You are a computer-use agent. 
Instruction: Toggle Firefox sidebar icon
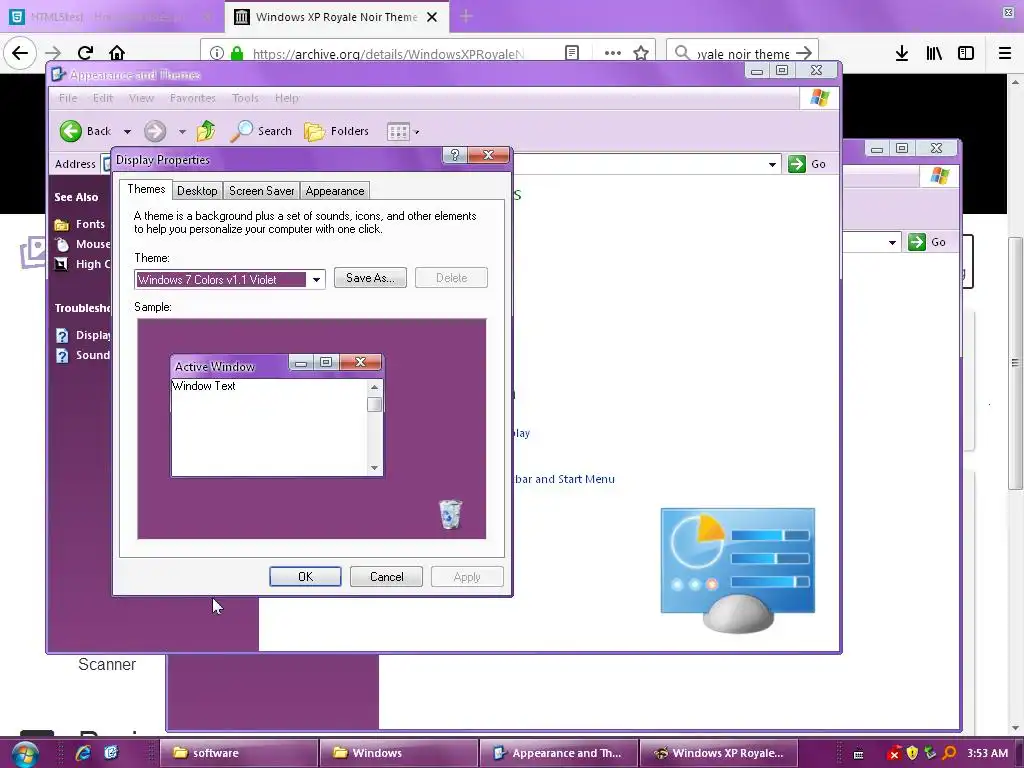(x=966, y=53)
